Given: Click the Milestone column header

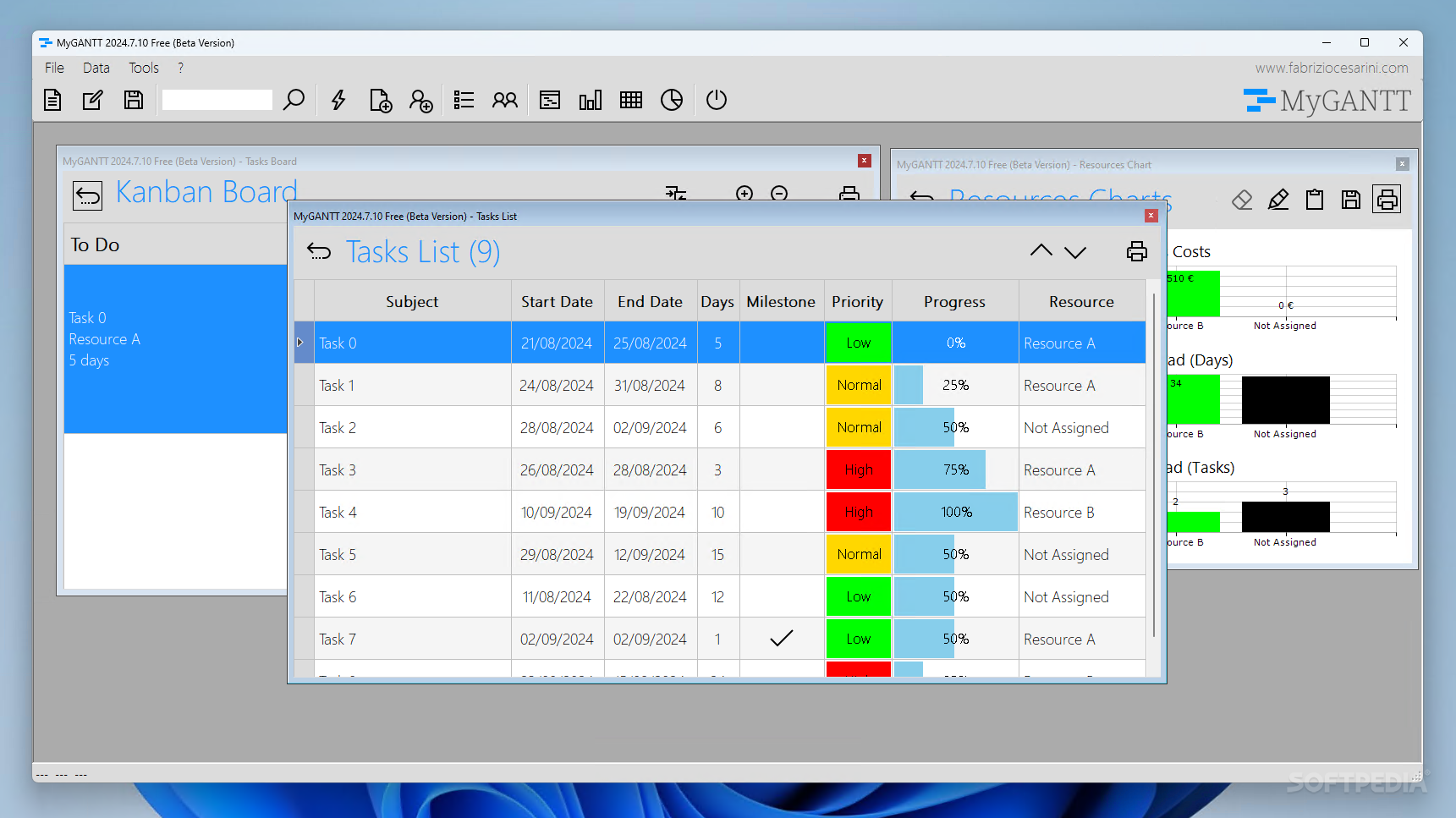Looking at the screenshot, I should [781, 301].
